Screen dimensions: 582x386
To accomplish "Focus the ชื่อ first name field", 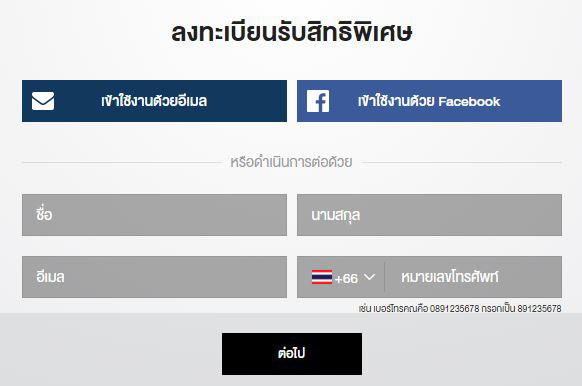I will tap(154, 215).
